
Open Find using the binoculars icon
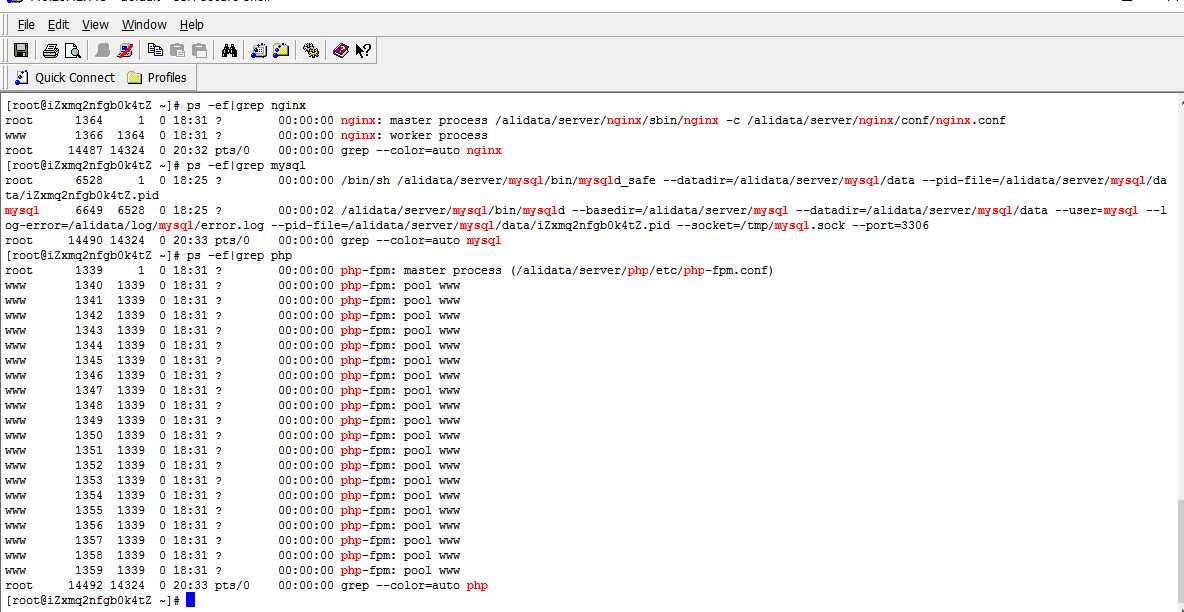click(x=230, y=51)
